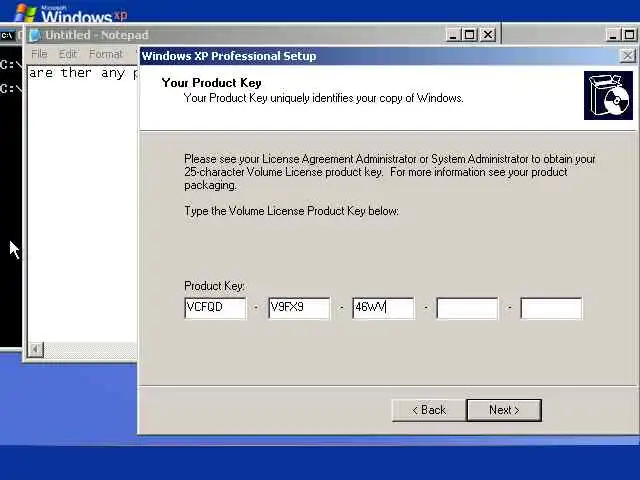
Task: Click the 'Your Product Key' heading
Action: click(211, 82)
